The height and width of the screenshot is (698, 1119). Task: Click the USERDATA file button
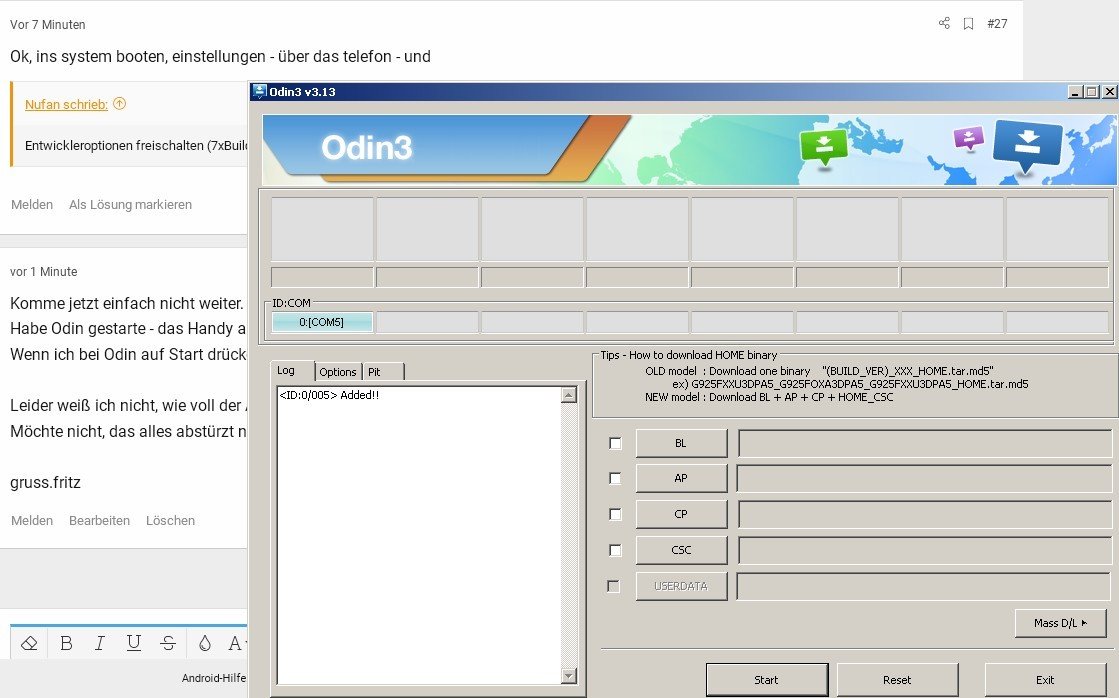[682, 586]
